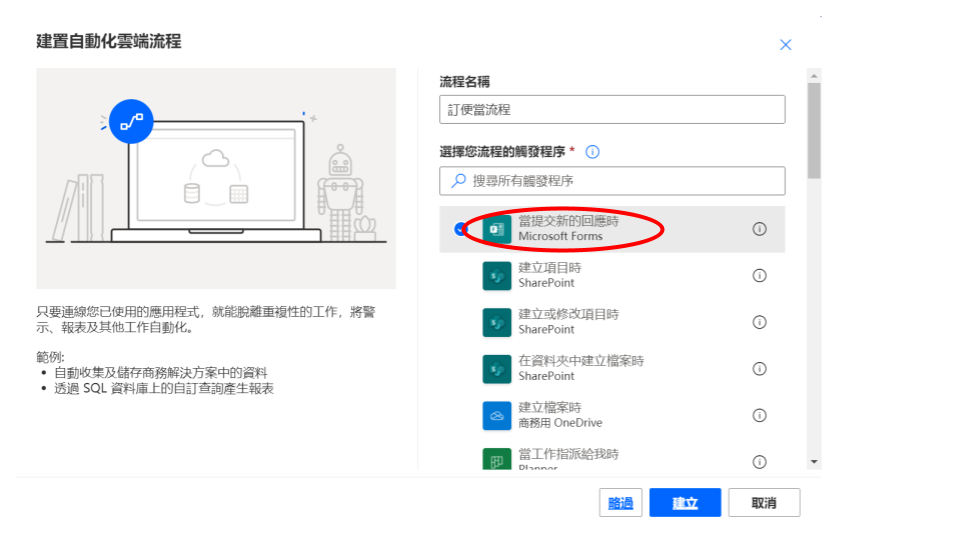The image size is (960, 540).
Task: Click the laptop illustration image
Action: point(216,178)
